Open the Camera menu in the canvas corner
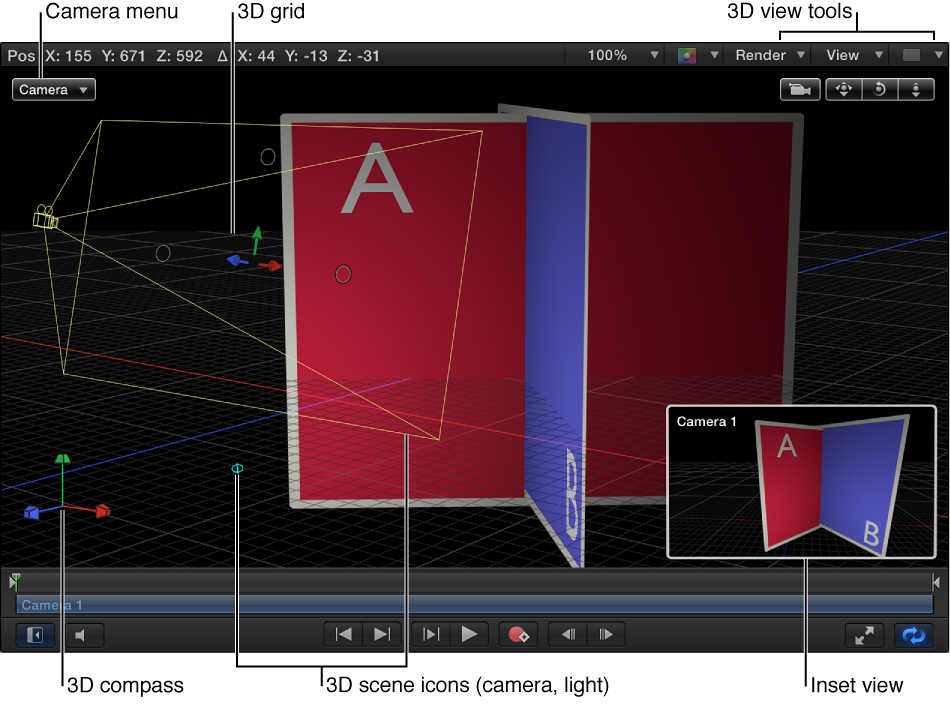 click(x=53, y=89)
